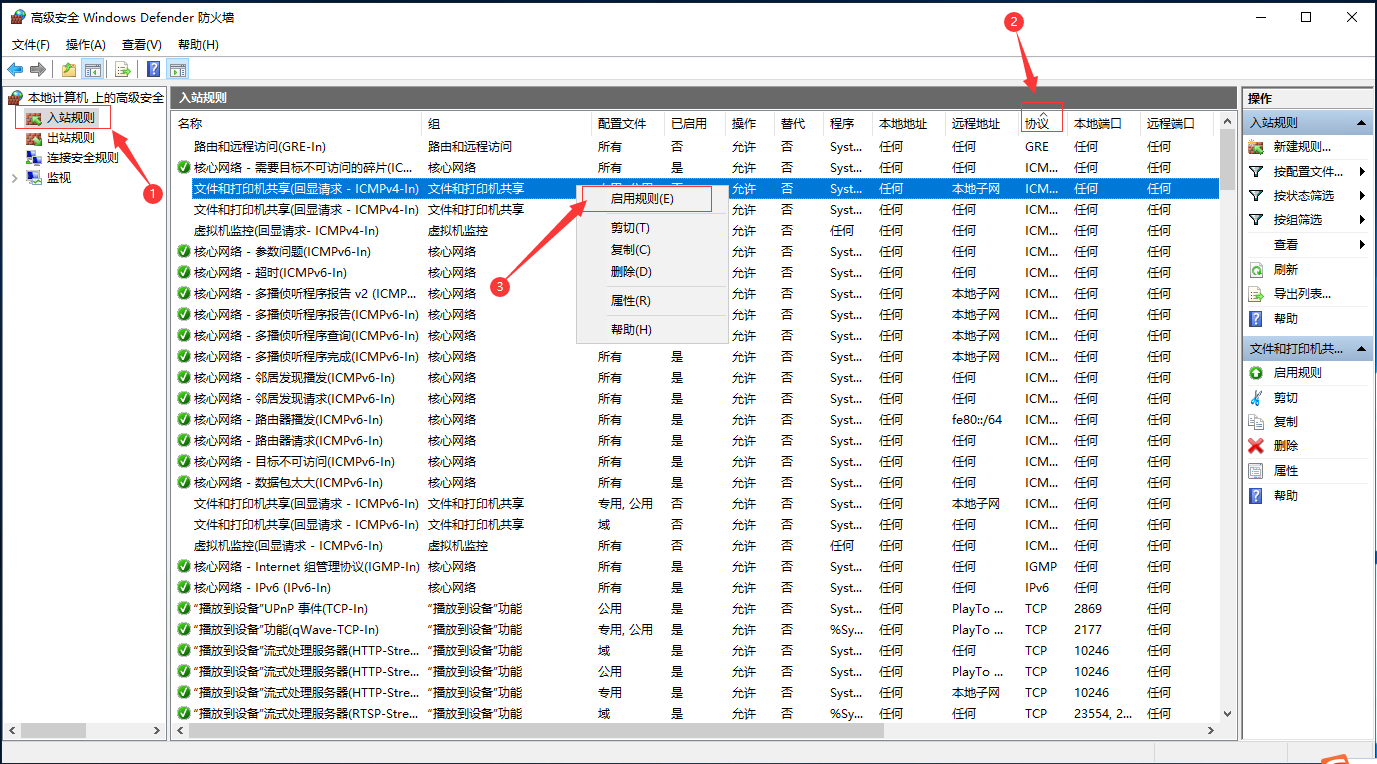Choose 剪切(T) from the context menu
Viewport: 1377px width, 764px height.
pos(652,228)
